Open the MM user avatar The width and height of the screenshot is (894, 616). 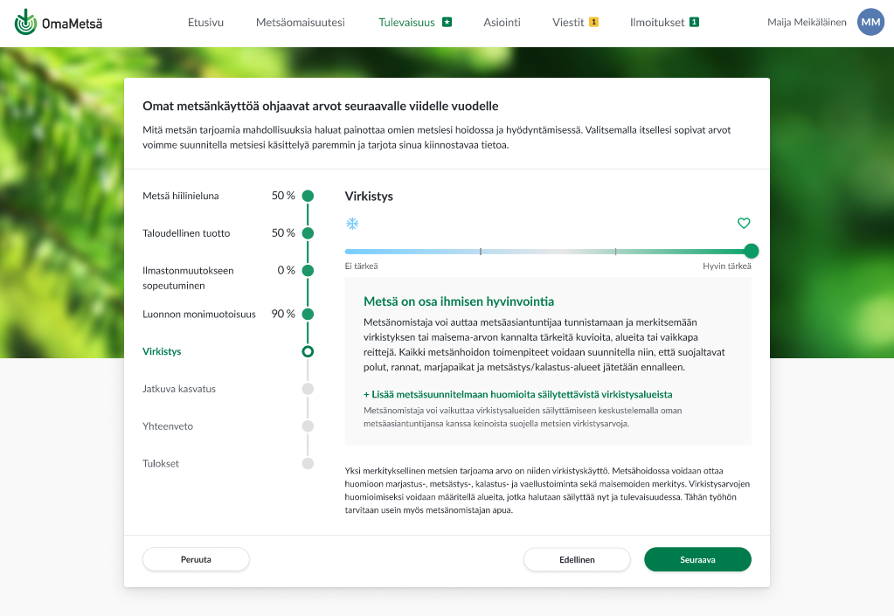point(871,22)
